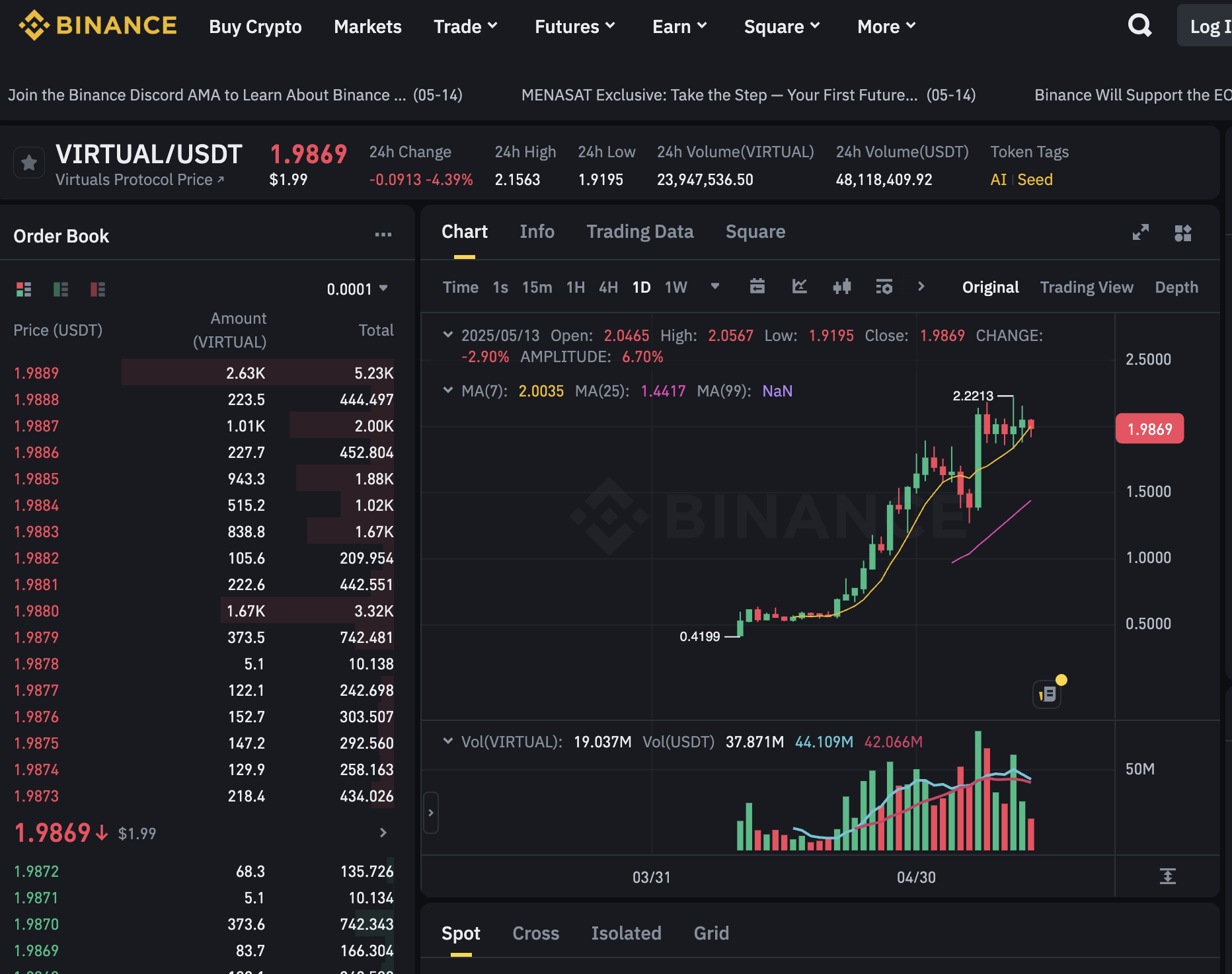Open the Trading Data tab
This screenshot has width=1232, height=974.
pyautogui.click(x=640, y=231)
